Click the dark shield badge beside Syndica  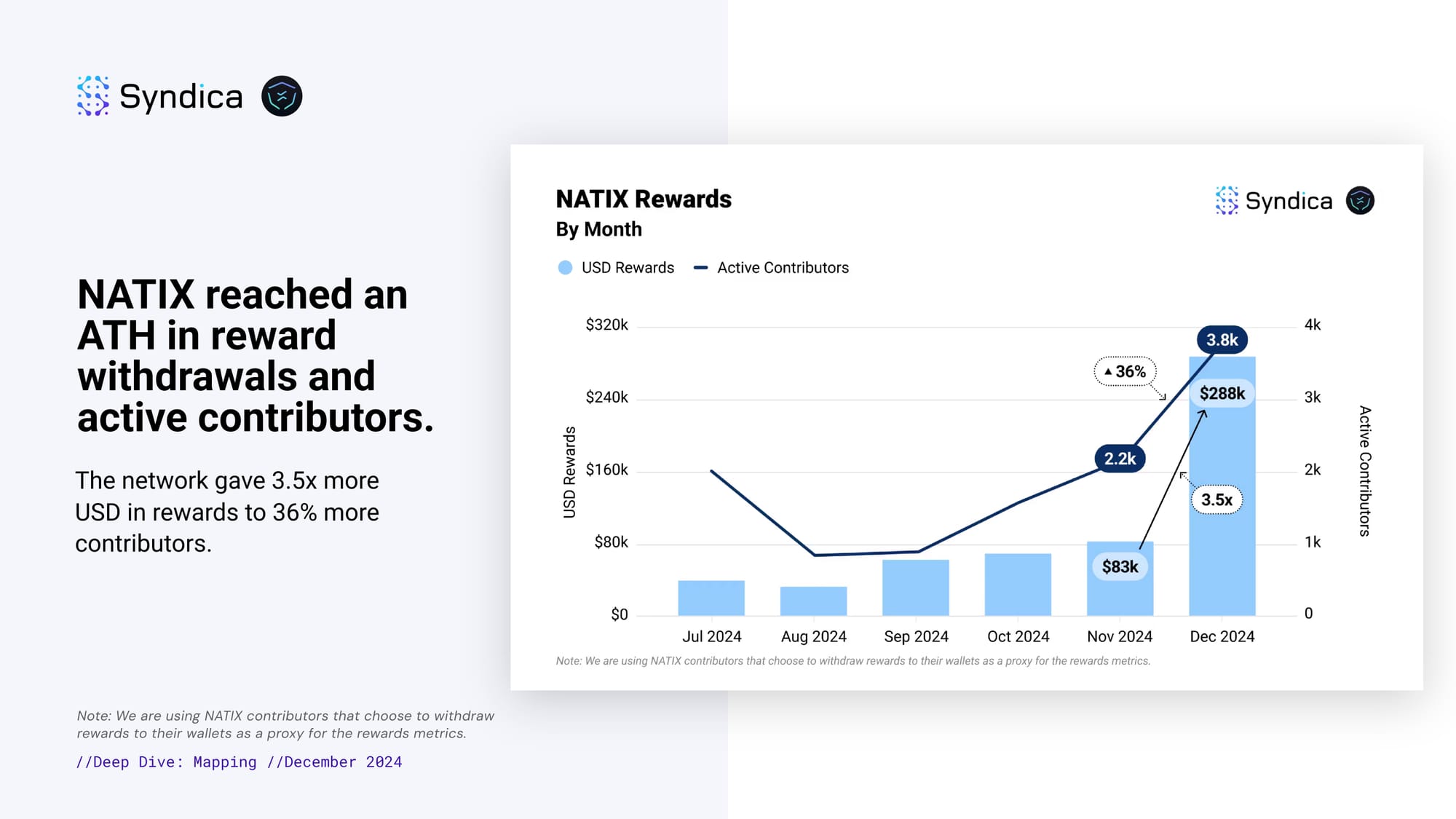tap(282, 96)
